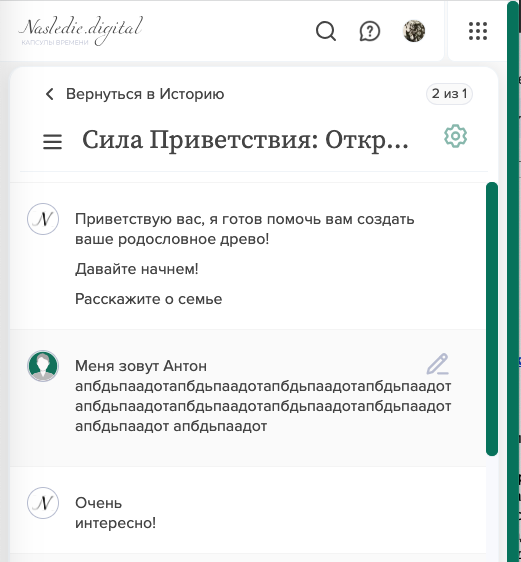Open the green gear settings icon
521x562 pixels.
pos(455,136)
